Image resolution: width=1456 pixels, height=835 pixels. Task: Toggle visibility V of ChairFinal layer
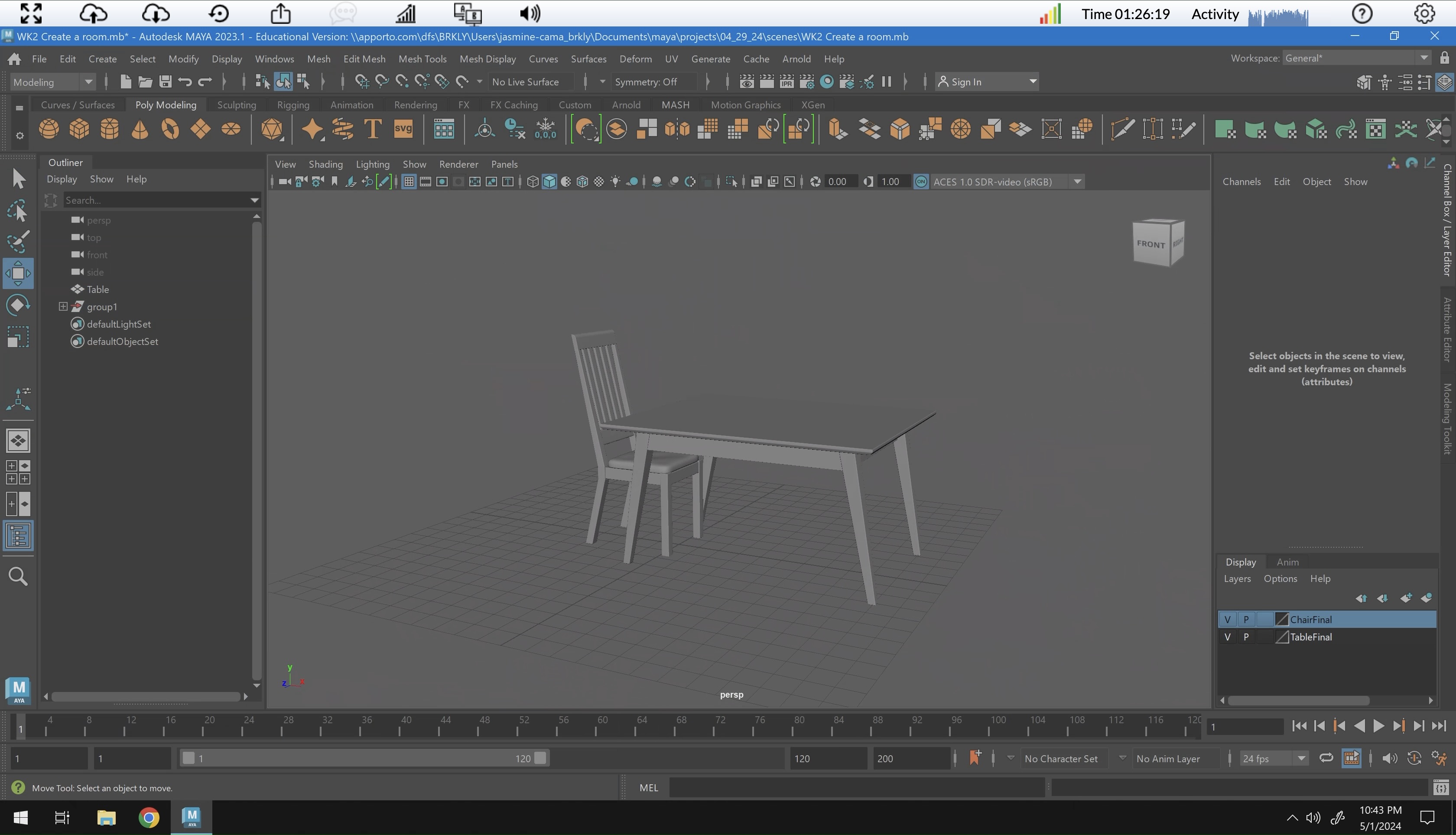click(x=1227, y=619)
